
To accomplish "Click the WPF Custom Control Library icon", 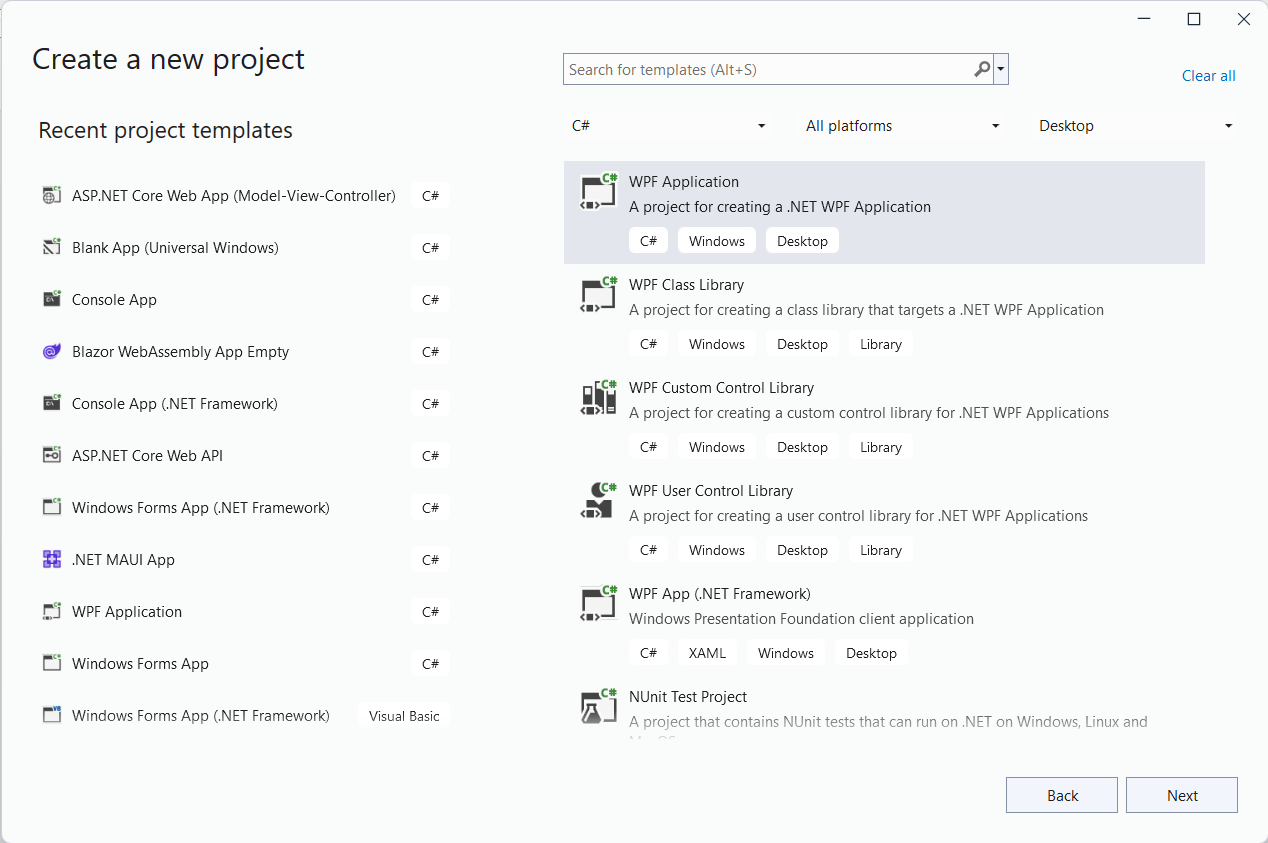I will coord(599,397).
